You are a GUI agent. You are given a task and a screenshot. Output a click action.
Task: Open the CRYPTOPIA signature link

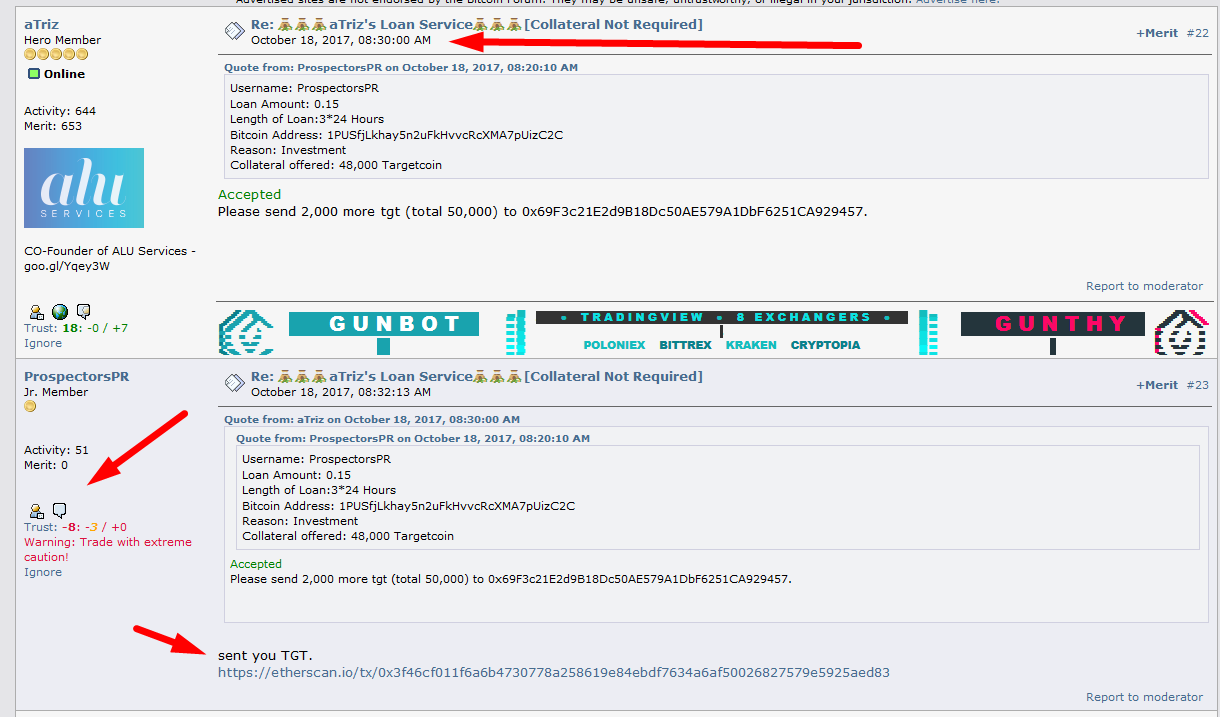pyautogui.click(x=826, y=345)
